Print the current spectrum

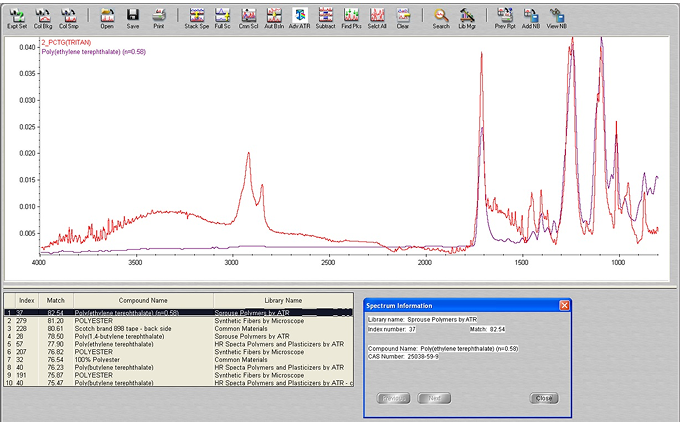pos(159,17)
